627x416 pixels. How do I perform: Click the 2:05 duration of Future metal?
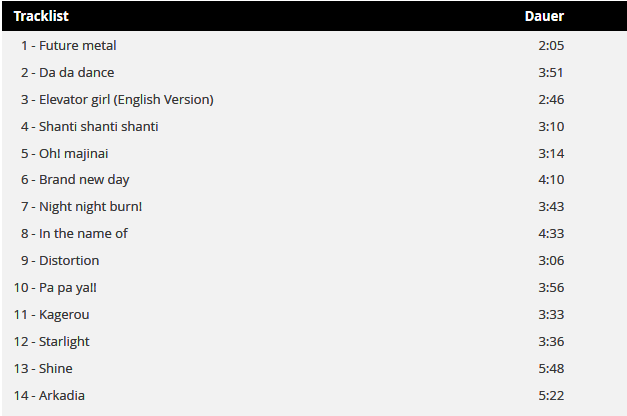point(552,46)
